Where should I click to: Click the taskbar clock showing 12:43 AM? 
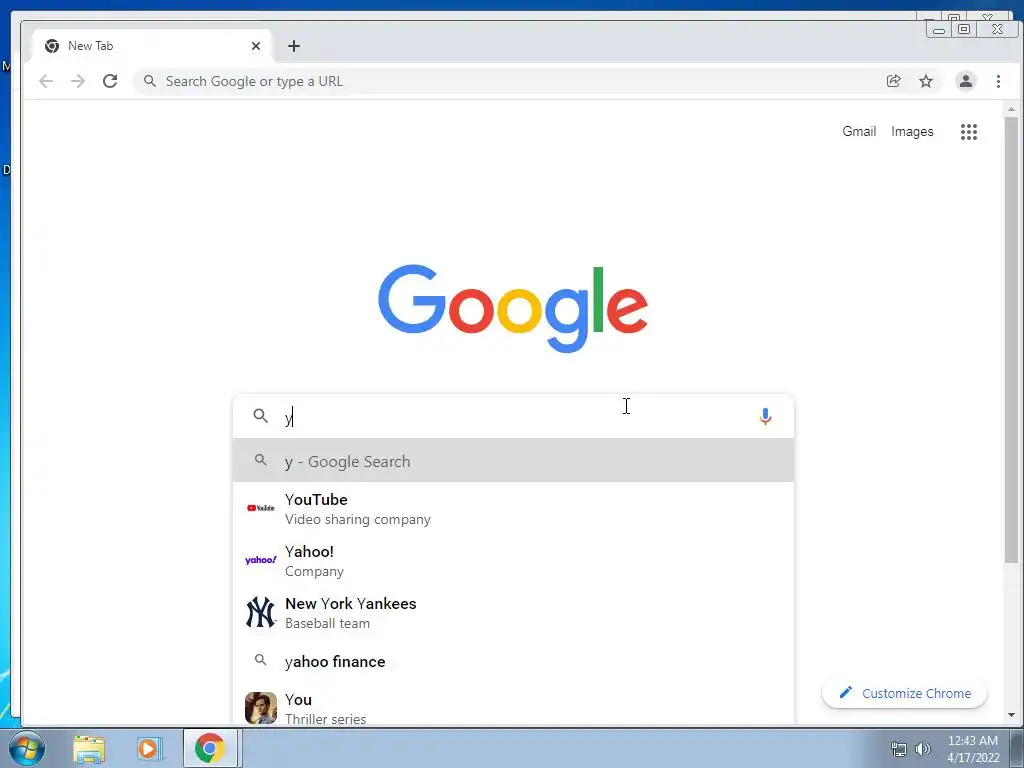[972, 749]
